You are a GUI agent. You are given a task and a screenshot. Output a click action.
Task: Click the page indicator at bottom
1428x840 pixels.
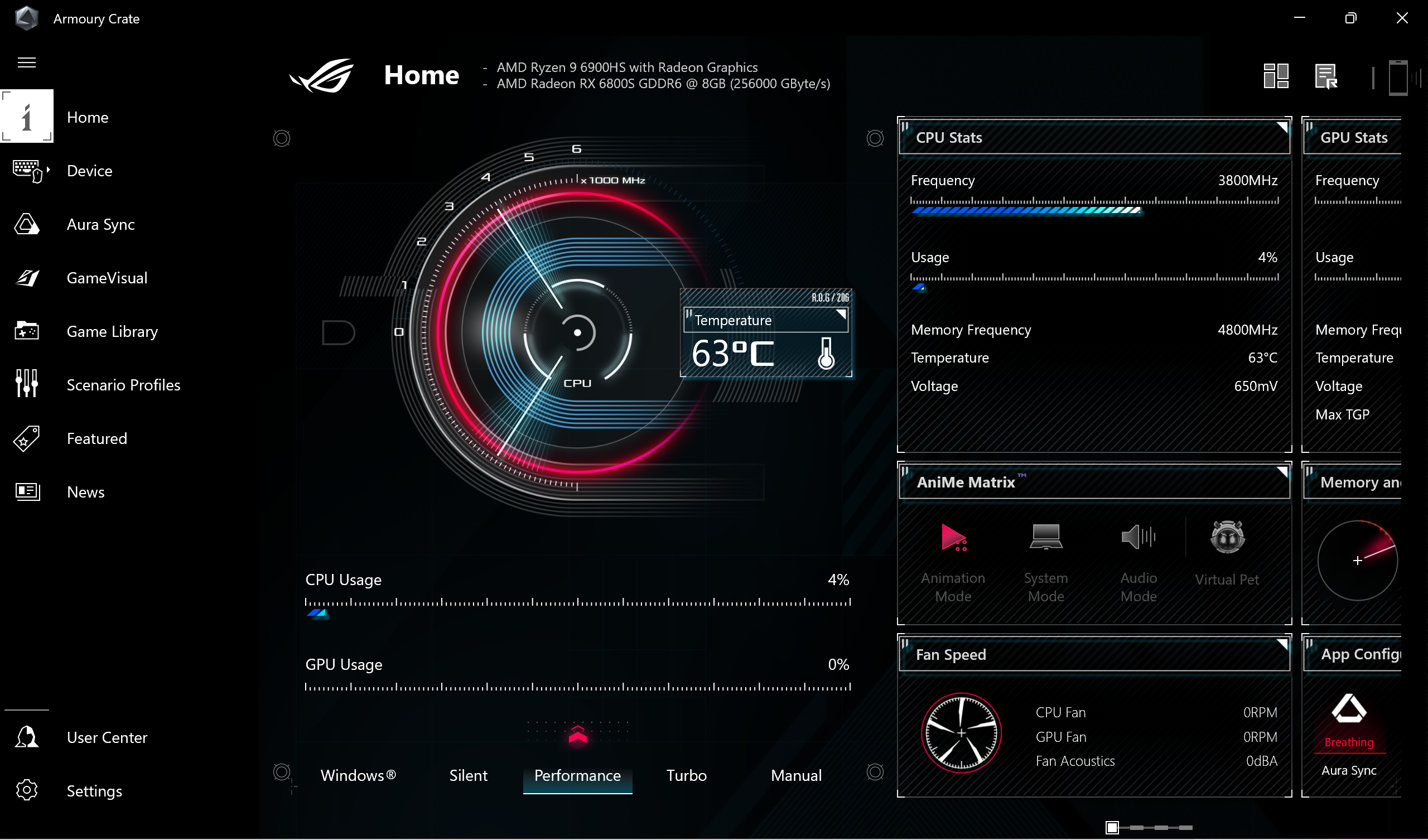pyautogui.click(x=1112, y=828)
